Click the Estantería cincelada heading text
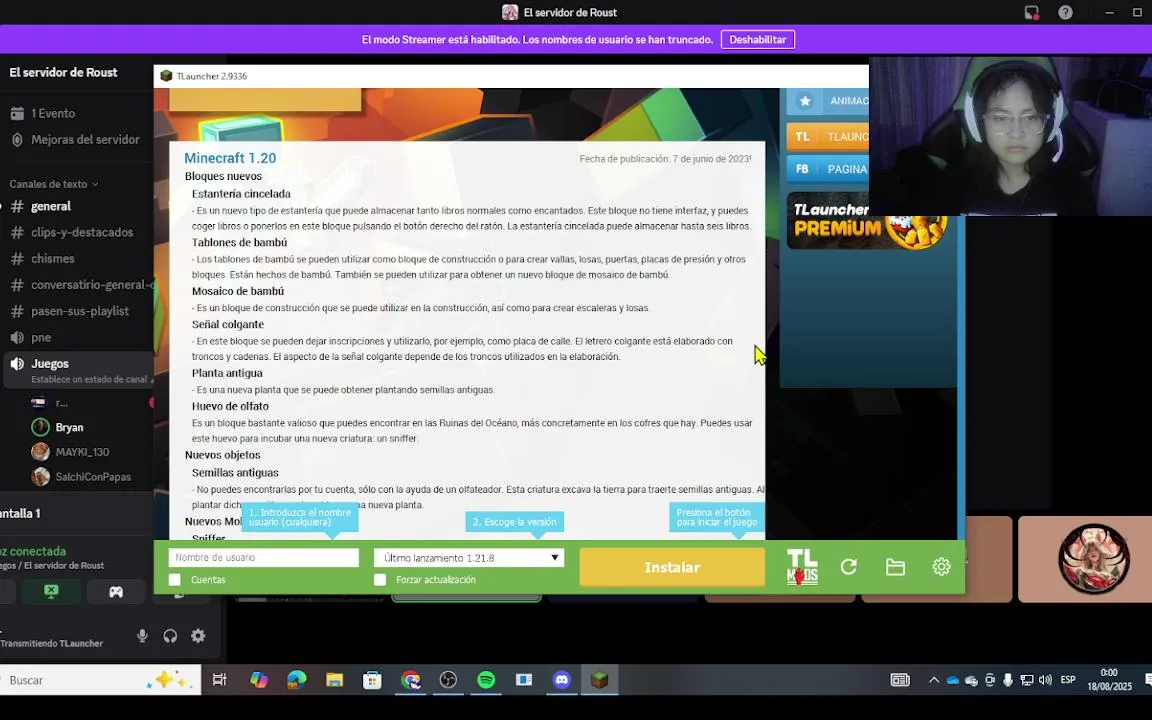The width and height of the screenshot is (1152, 720). tap(241, 194)
